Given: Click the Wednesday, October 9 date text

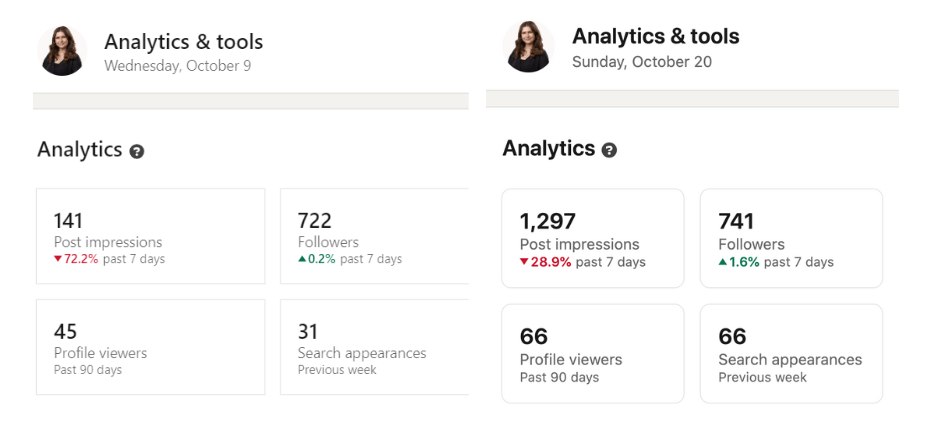Looking at the screenshot, I should click(x=177, y=66).
